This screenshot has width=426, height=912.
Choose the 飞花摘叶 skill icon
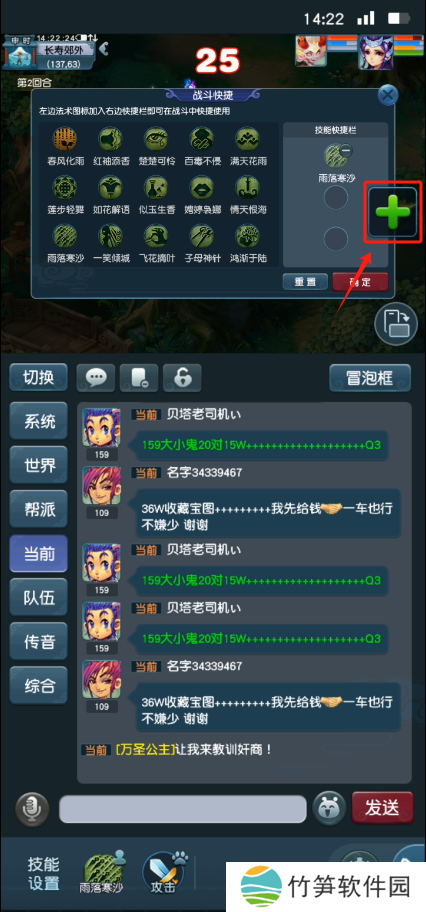coord(156,235)
